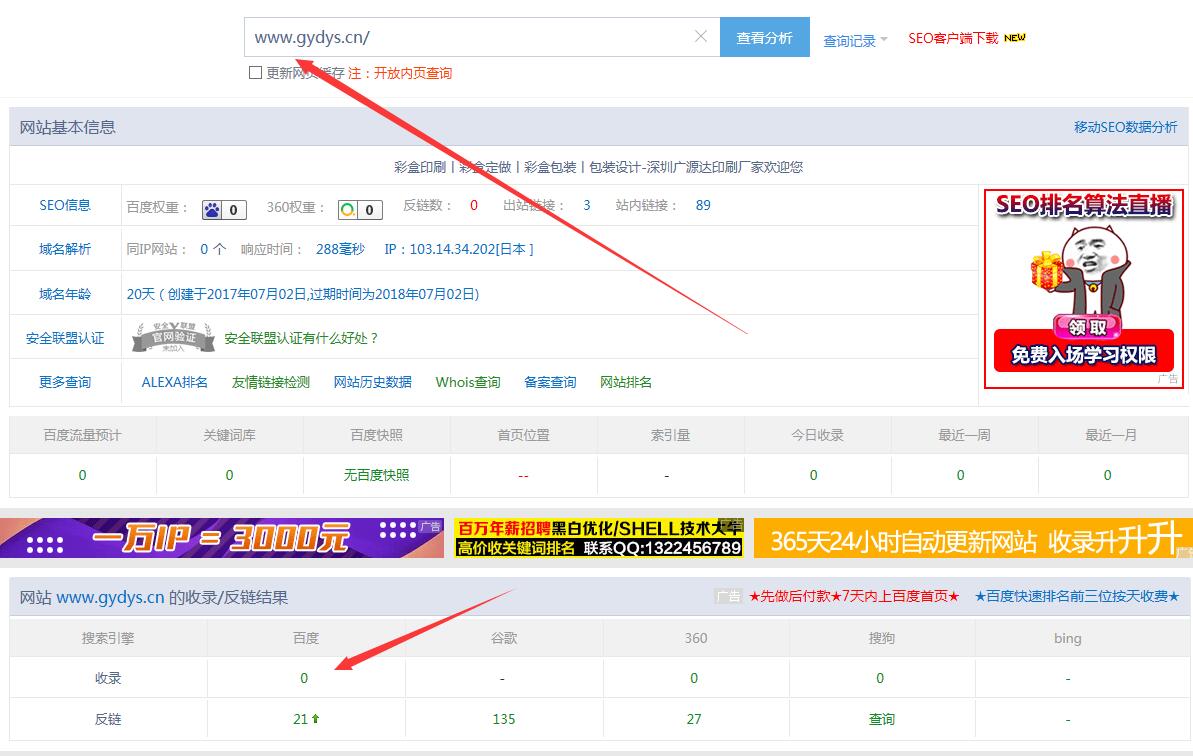Open the ALEXA排名 link
The image size is (1193, 756).
point(174,382)
